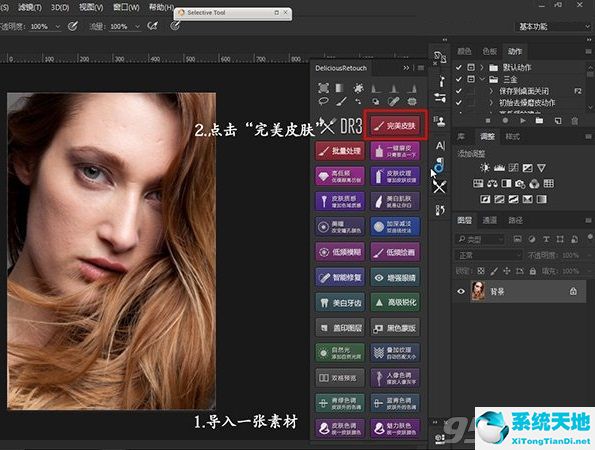The width and height of the screenshot is (595, 450).
Task: Click the lasso icon in DeliciousRetouch panel
Action: point(323,101)
